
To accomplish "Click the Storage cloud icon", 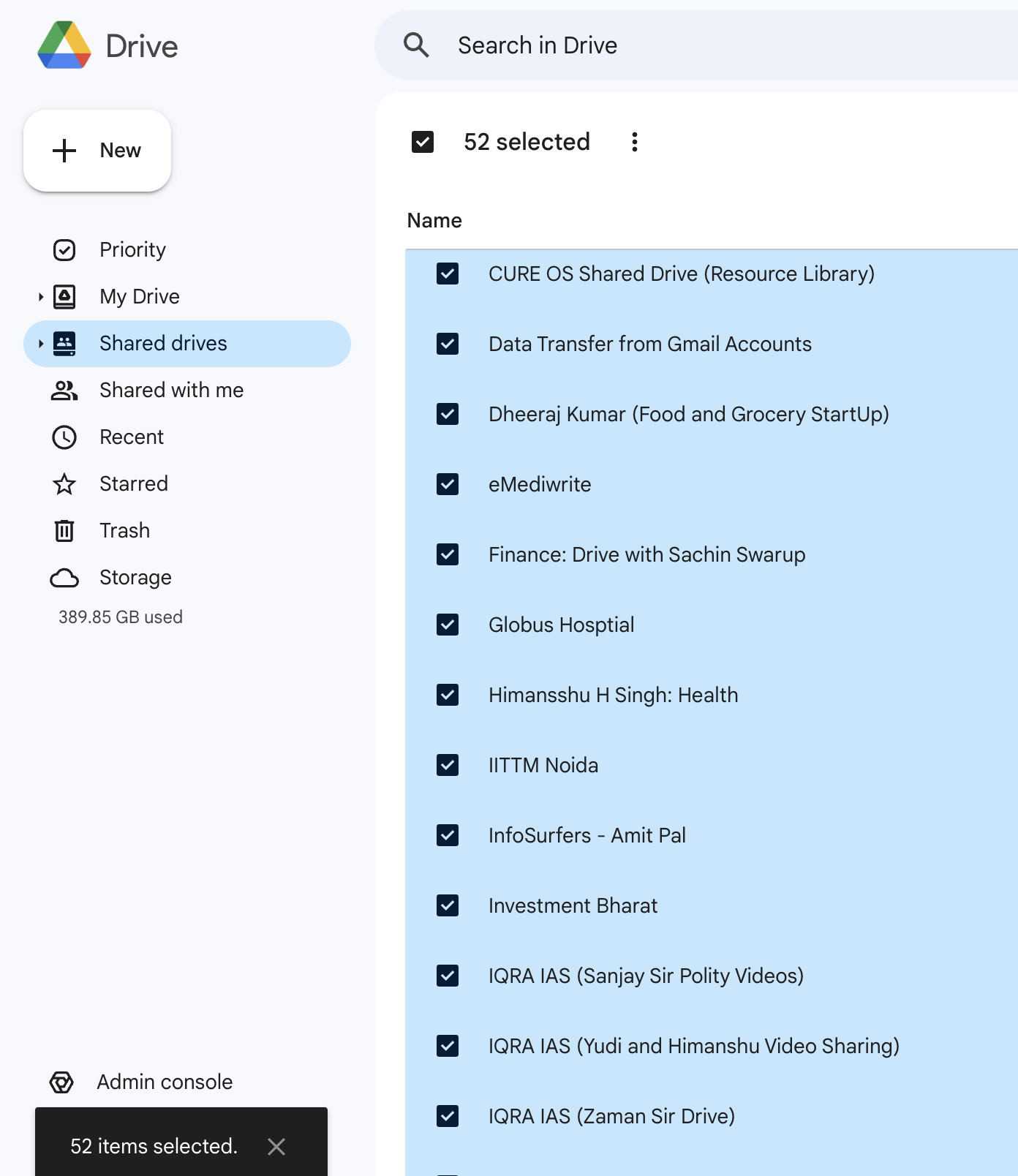I will tap(64, 578).
